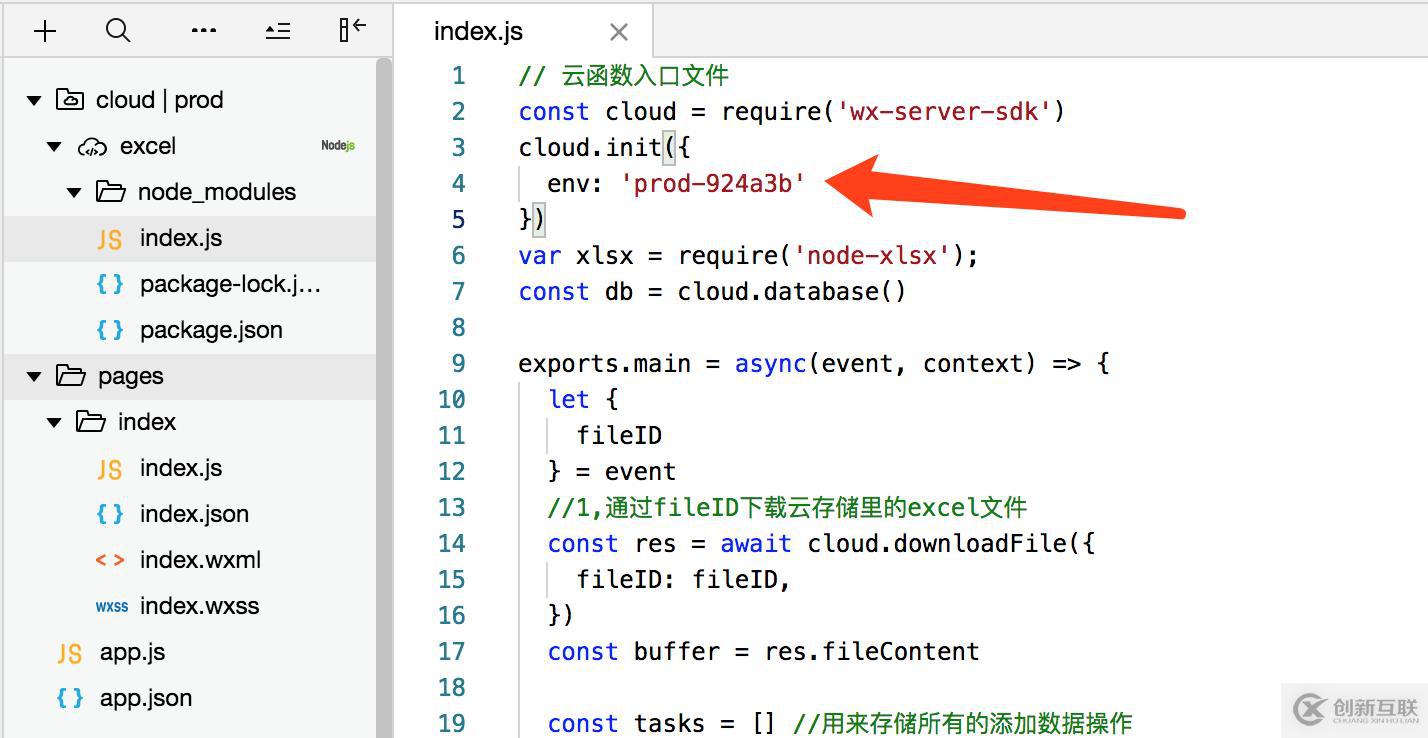Click the file tree vertical scrollbar

click(384, 398)
